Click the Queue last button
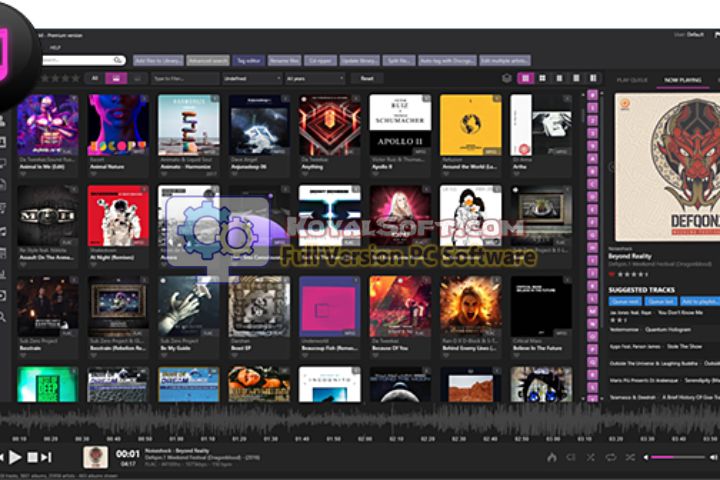The image size is (720, 480). click(x=660, y=301)
